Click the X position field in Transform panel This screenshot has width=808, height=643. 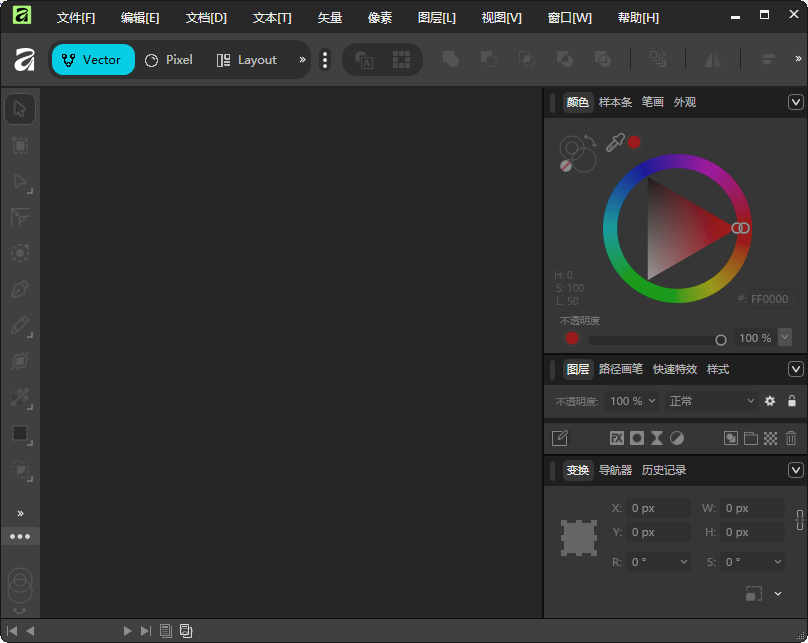tap(658, 508)
